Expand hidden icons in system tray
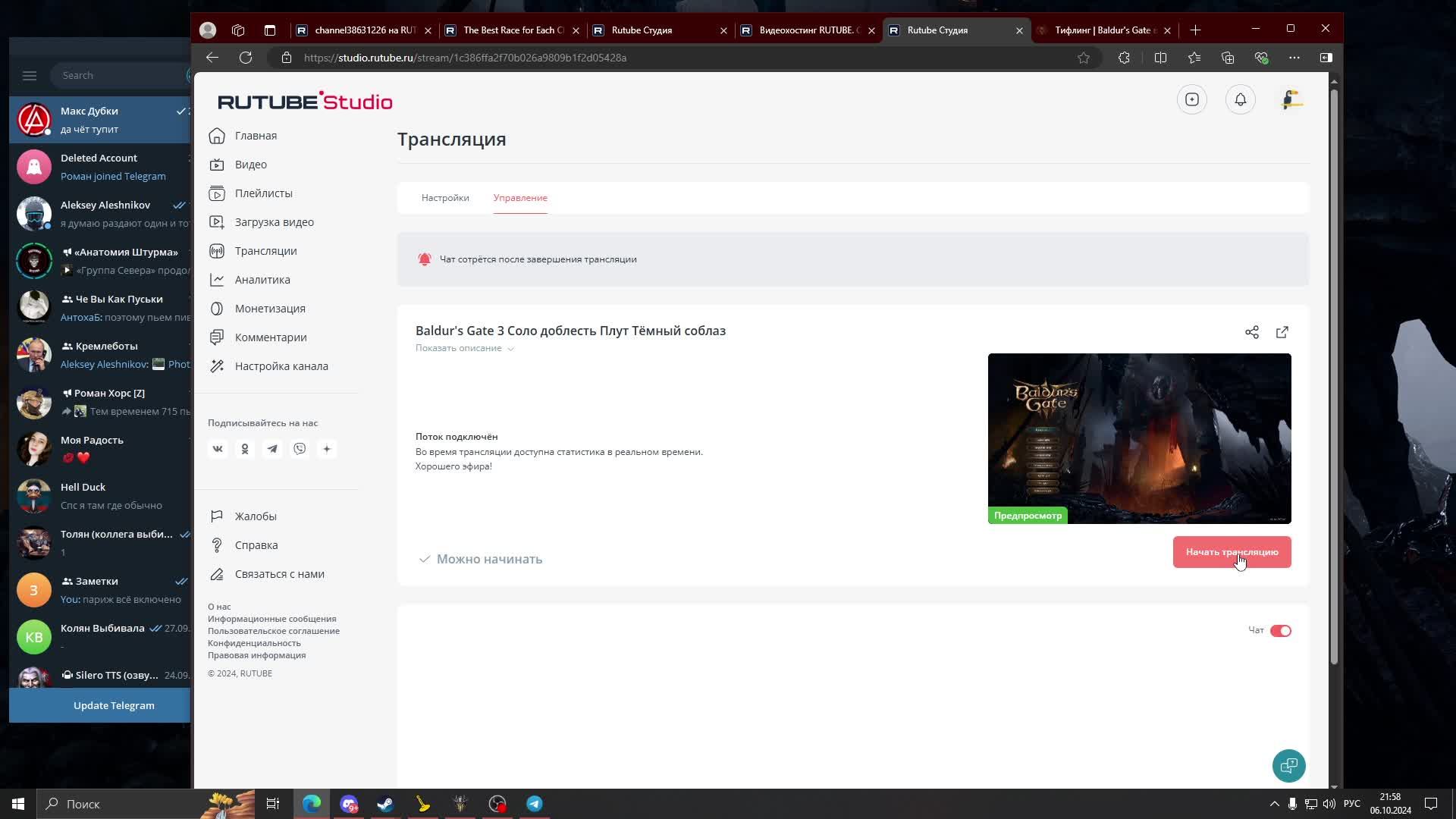The width and height of the screenshot is (1456, 819). pos(1272,804)
